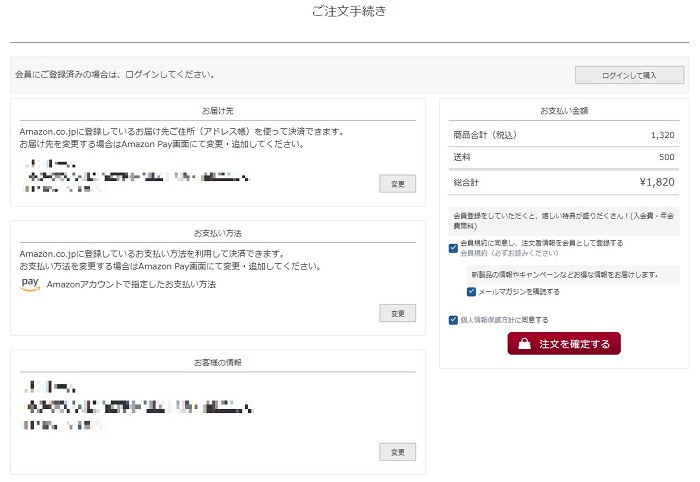Click the お支払い金額 panel header
Screen dimensions: 700x482
coord(564,110)
